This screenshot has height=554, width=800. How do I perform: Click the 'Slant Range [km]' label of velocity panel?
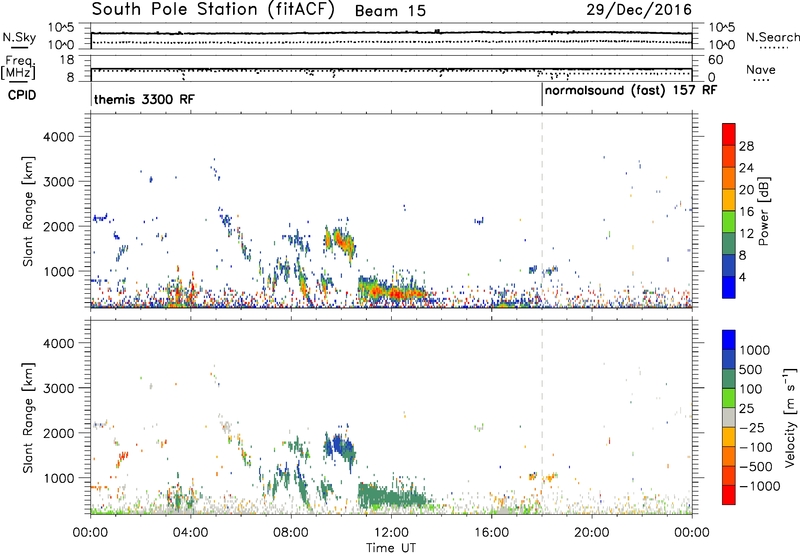point(28,417)
